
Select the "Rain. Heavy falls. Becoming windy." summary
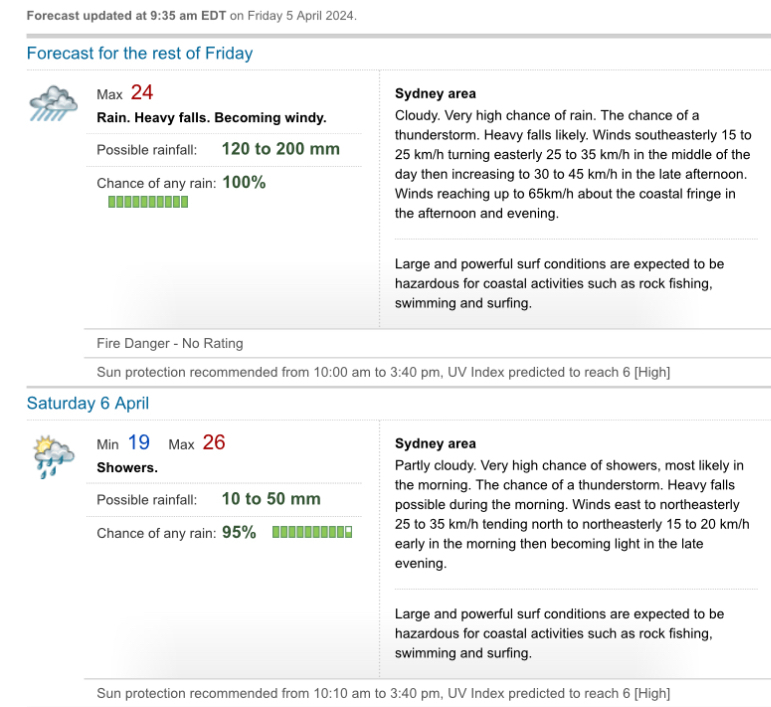pos(211,117)
